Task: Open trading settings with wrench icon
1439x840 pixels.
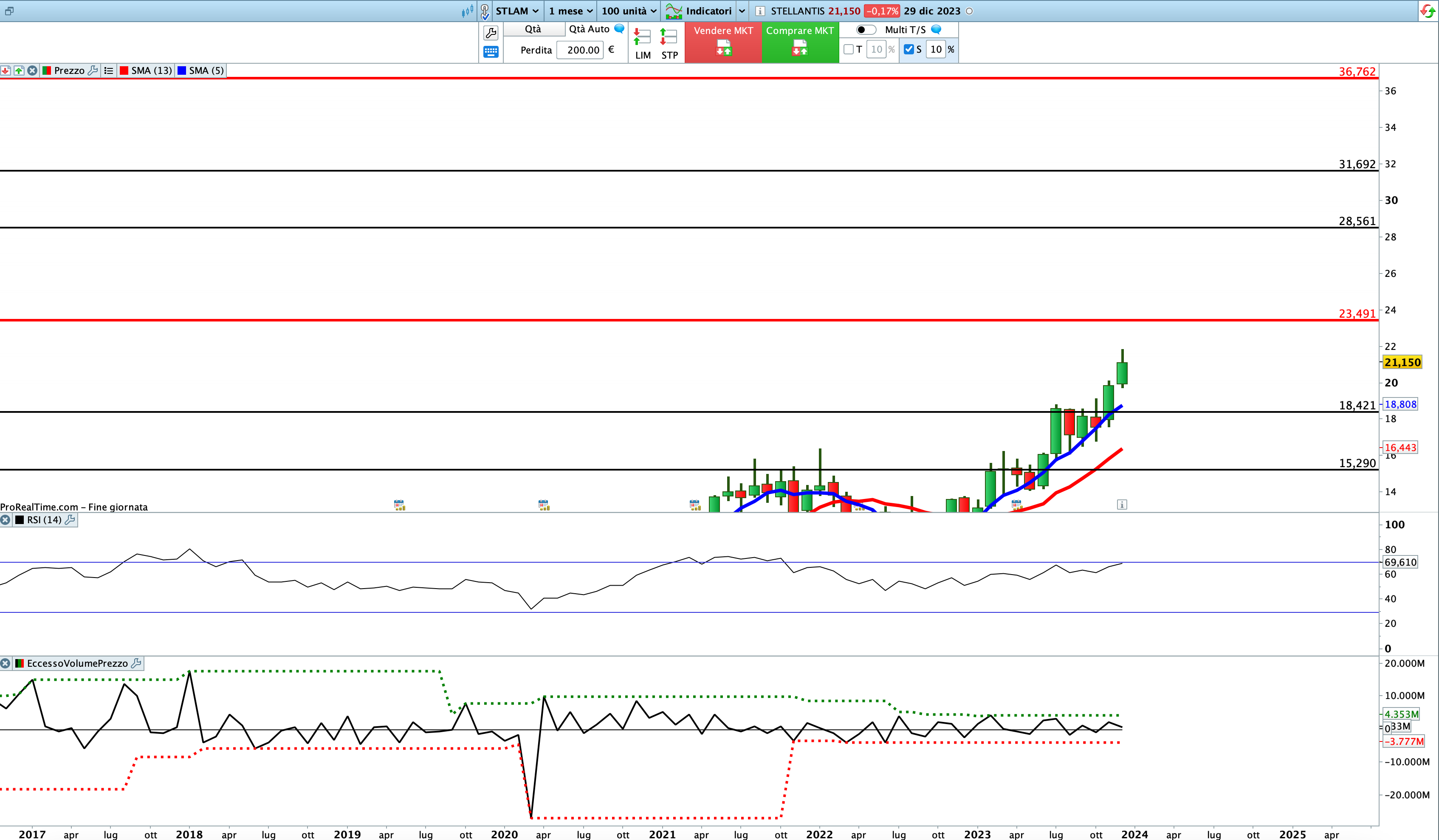Action: point(491,33)
